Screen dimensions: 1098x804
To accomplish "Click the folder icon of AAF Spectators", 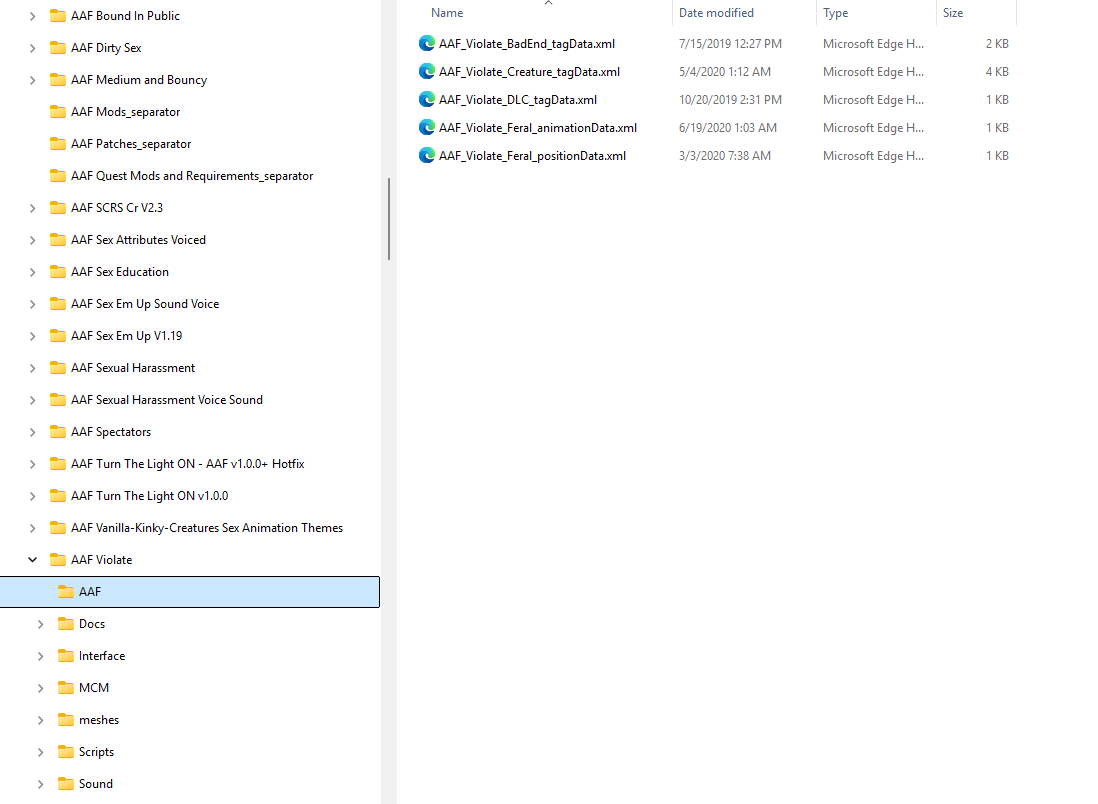I will click(58, 431).
